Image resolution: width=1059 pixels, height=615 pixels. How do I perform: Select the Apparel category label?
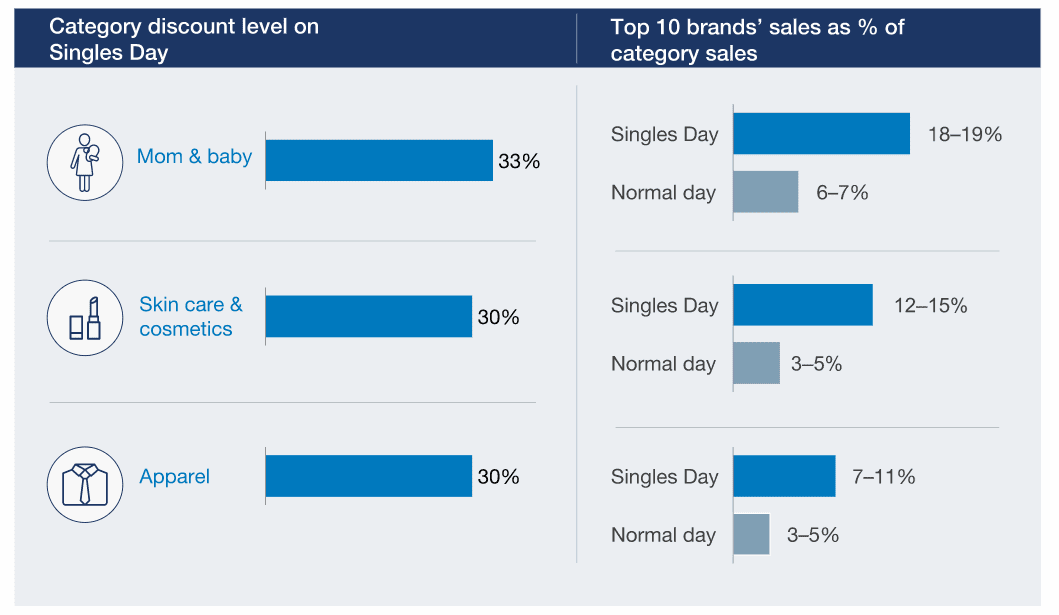tap(175, 477)
